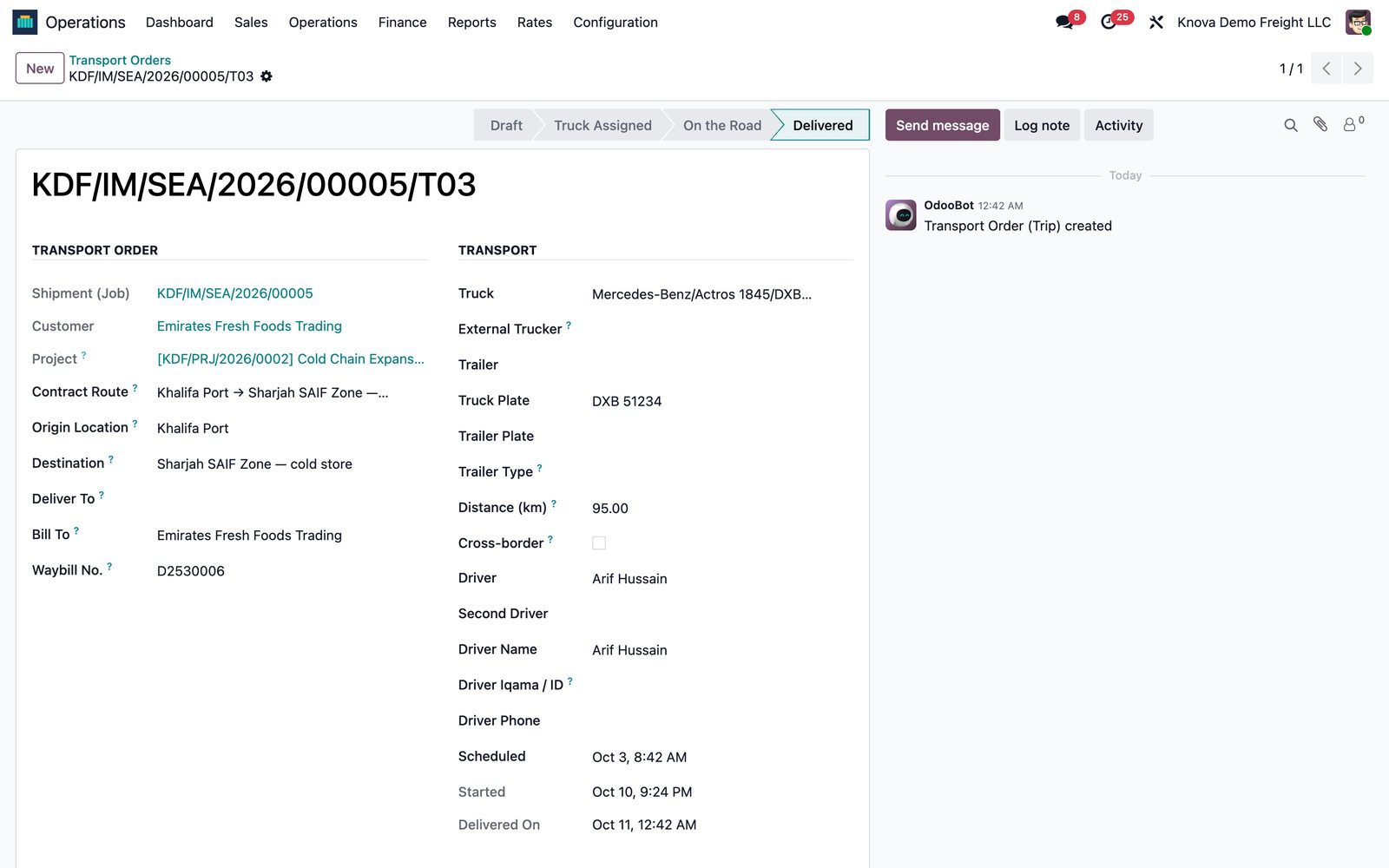Create a New transport order
Viewport: 1389px width, 868px height.
tap(40, 69)
